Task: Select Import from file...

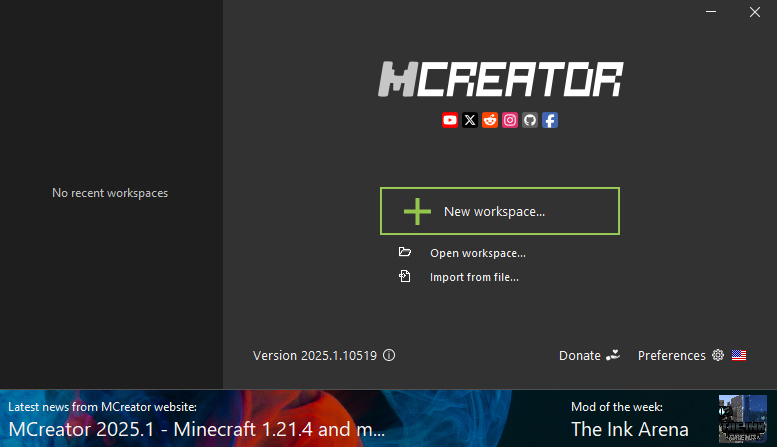Action: pos(474,277)
